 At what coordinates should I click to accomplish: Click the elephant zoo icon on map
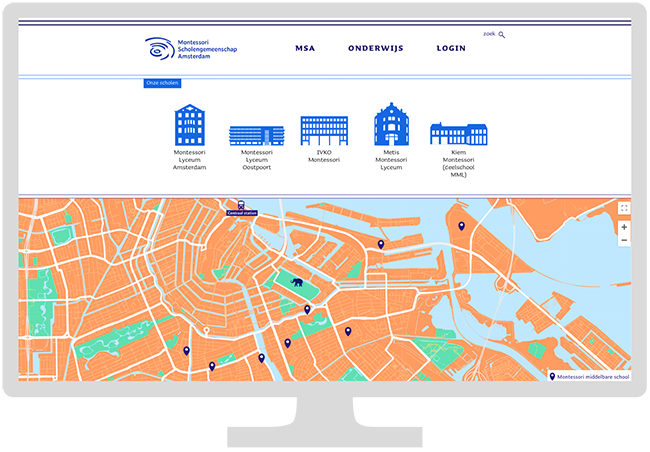(x=297, y=282)
